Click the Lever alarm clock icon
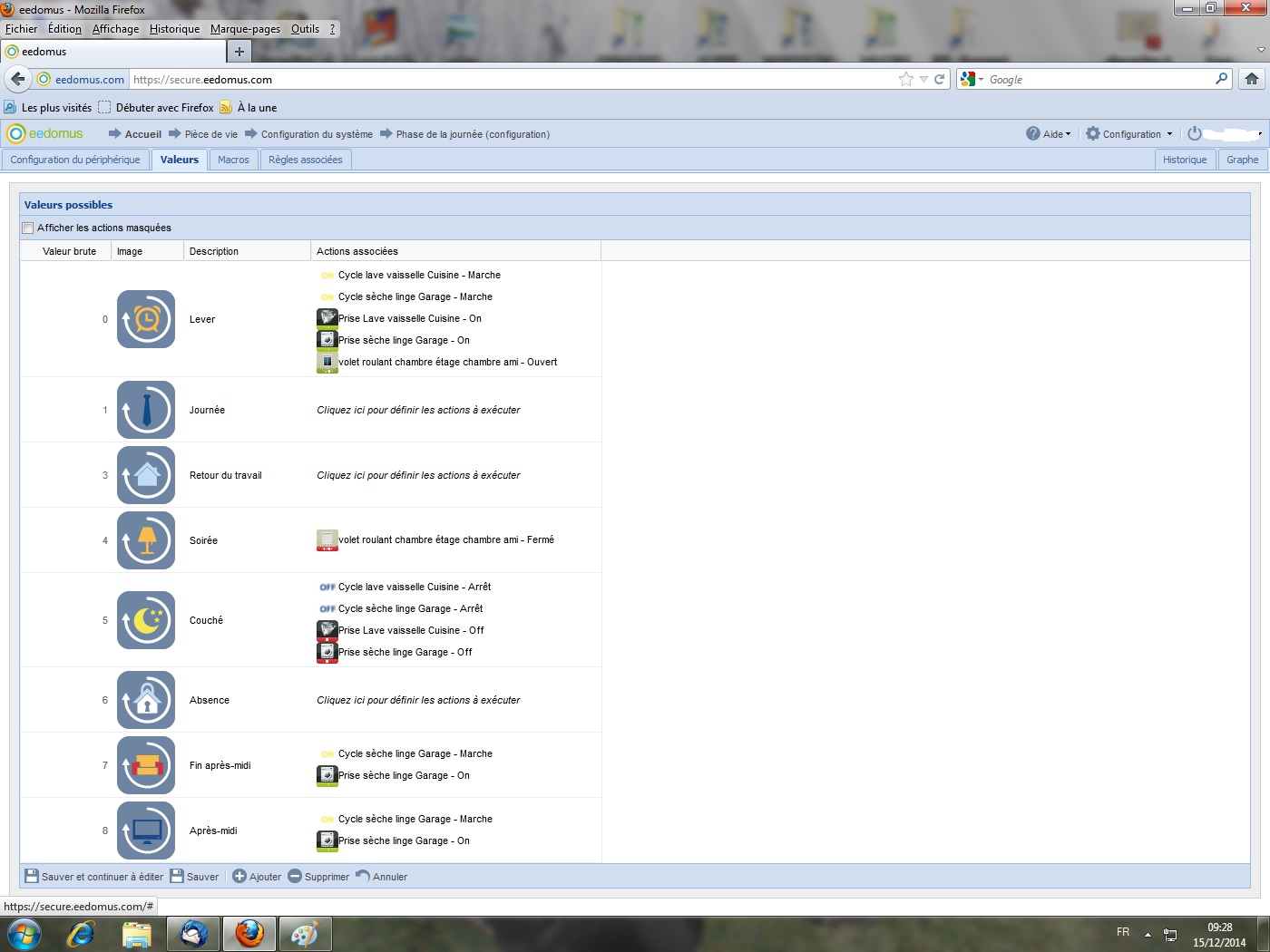The width and height of the screenshot is (1270, 952). (146, 319)
